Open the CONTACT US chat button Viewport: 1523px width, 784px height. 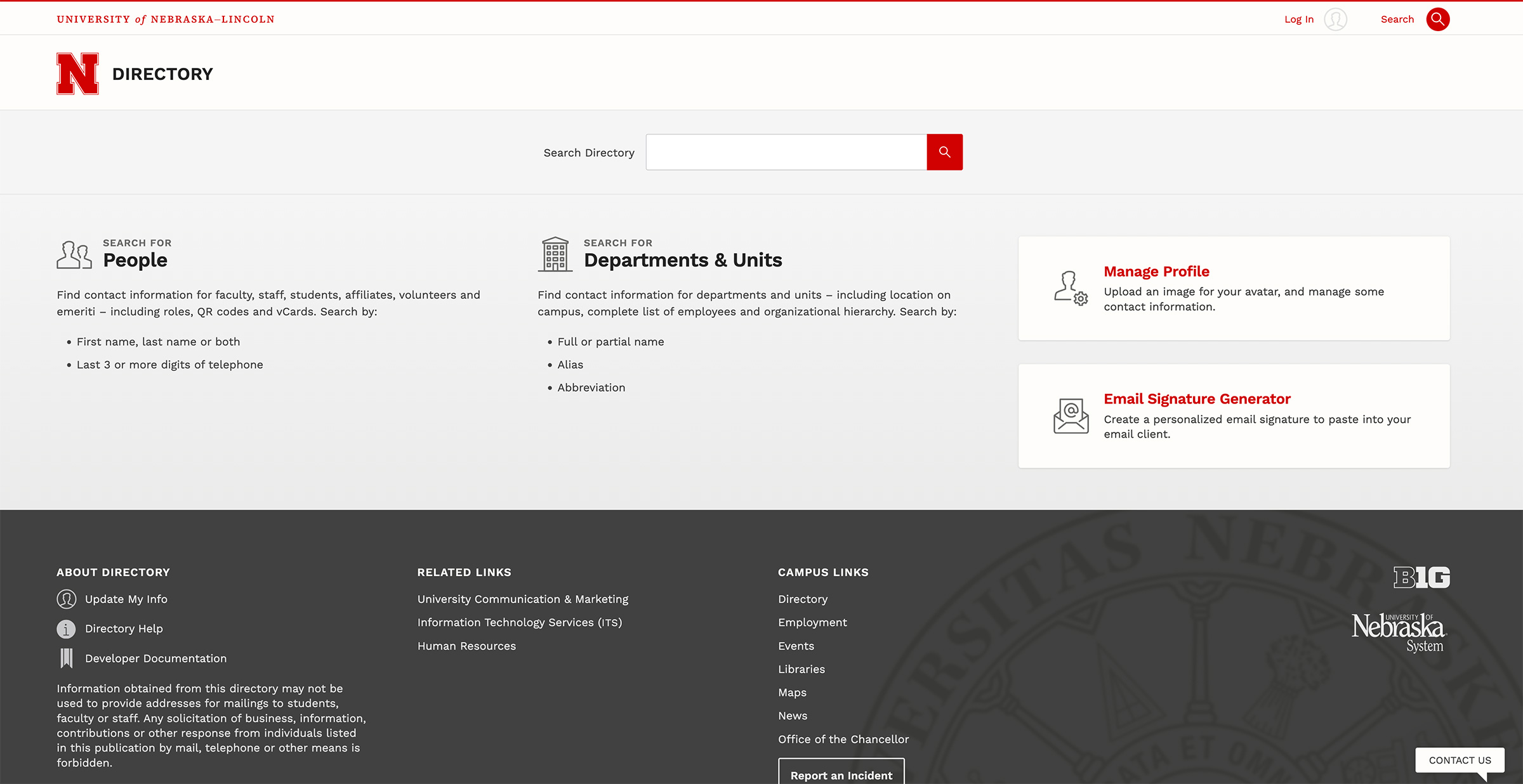click(1460, 760)
